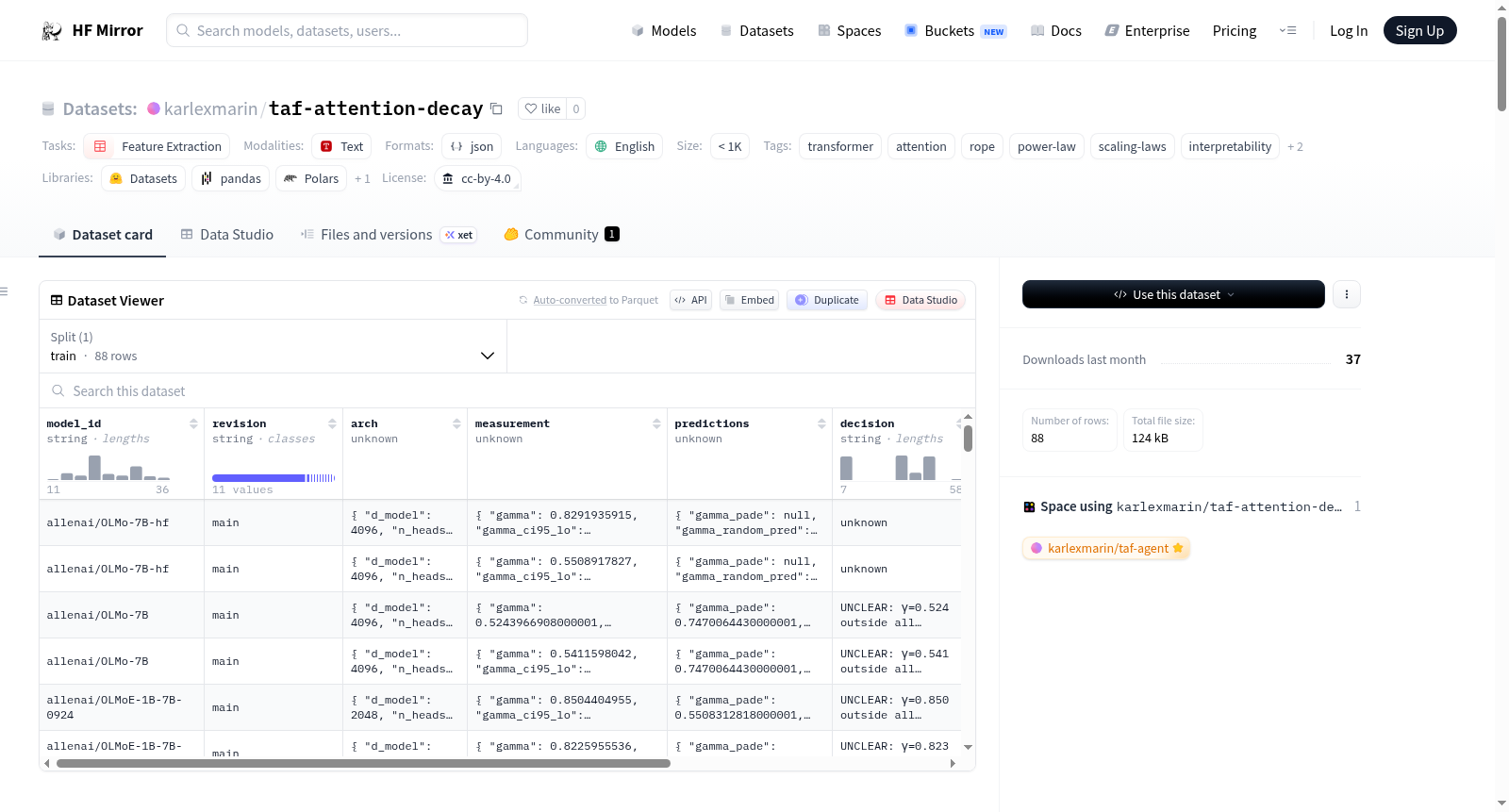Sort the predictions column
Screen dimensions: 1509x812
pos(821,423)
